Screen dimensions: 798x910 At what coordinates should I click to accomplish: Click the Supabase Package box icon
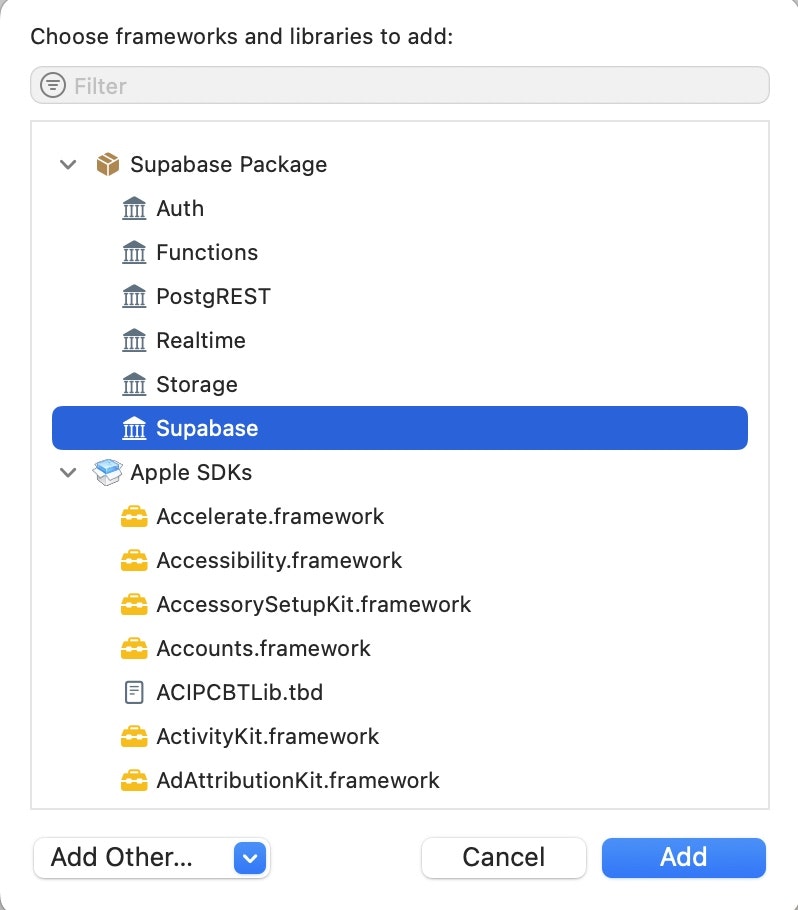[x=107, y=164]
